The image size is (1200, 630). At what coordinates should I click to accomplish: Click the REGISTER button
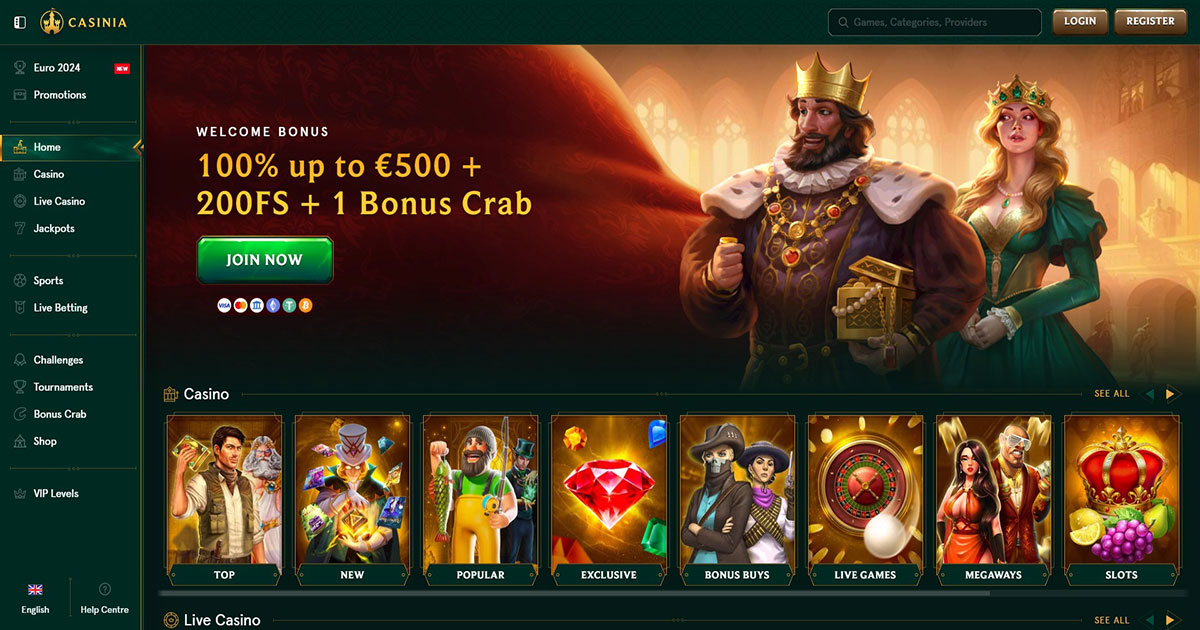click(x=1150, y=21)
